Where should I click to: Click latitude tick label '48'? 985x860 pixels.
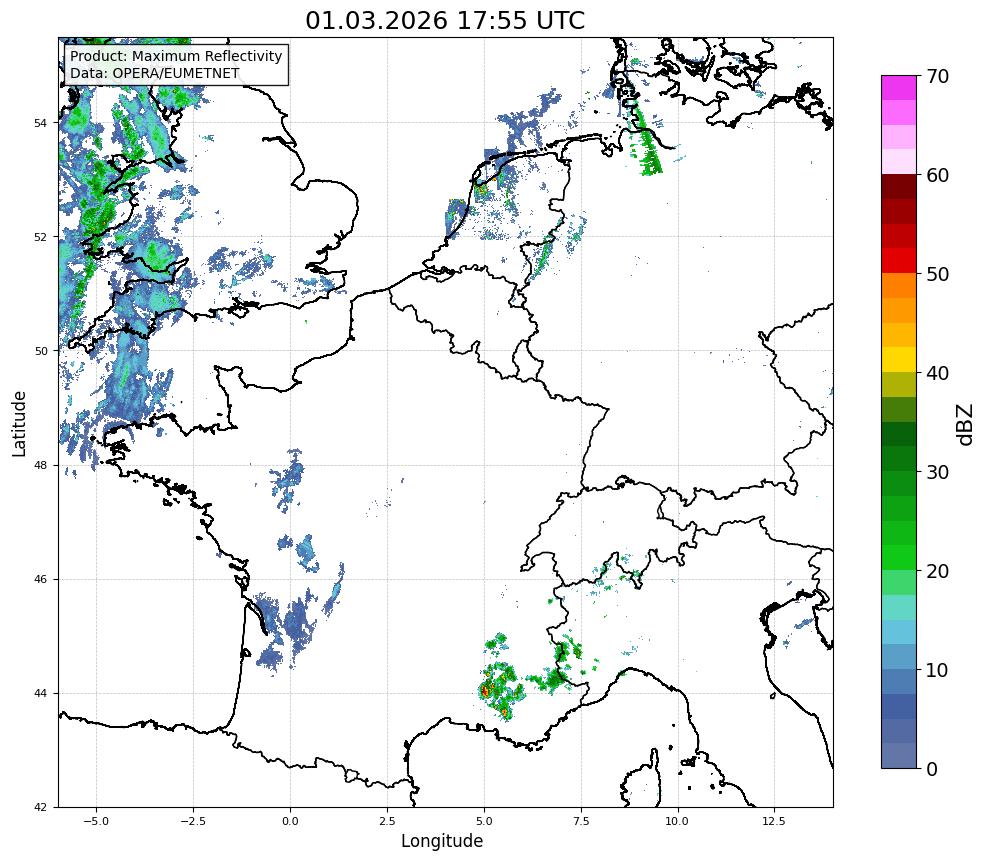pos(41,465)
